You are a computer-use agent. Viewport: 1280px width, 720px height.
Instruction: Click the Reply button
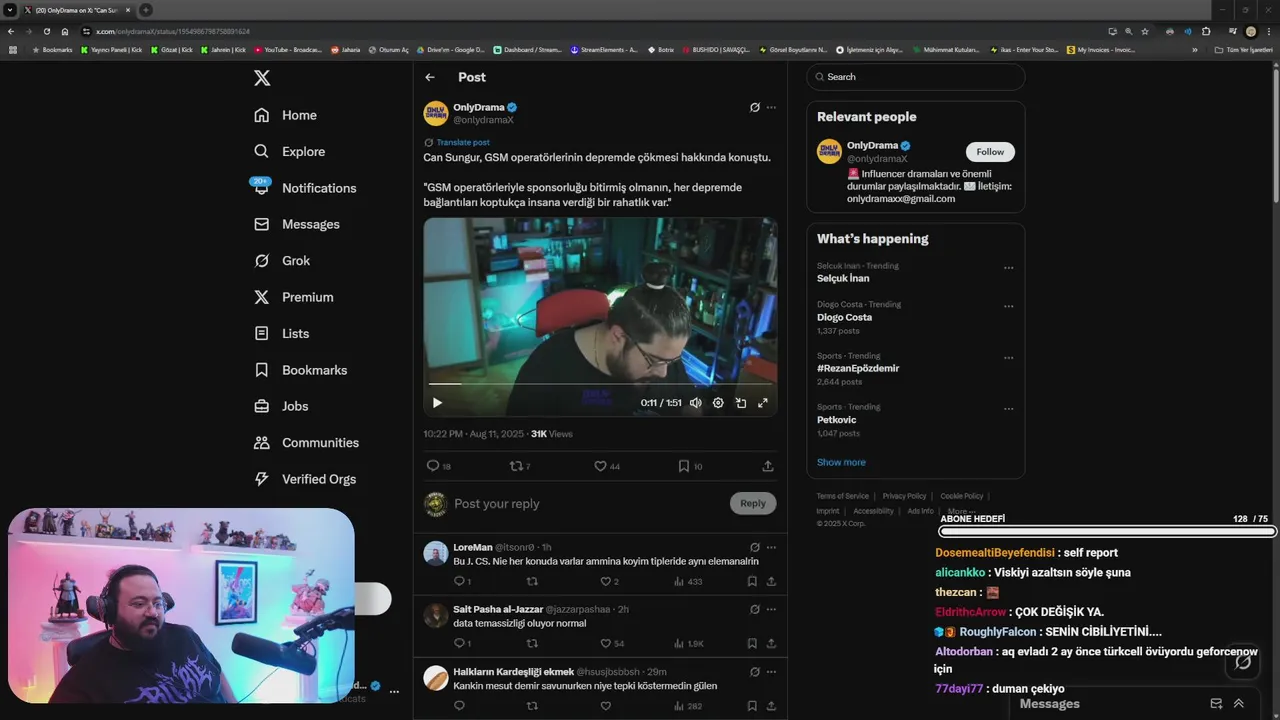coord(753,503)
